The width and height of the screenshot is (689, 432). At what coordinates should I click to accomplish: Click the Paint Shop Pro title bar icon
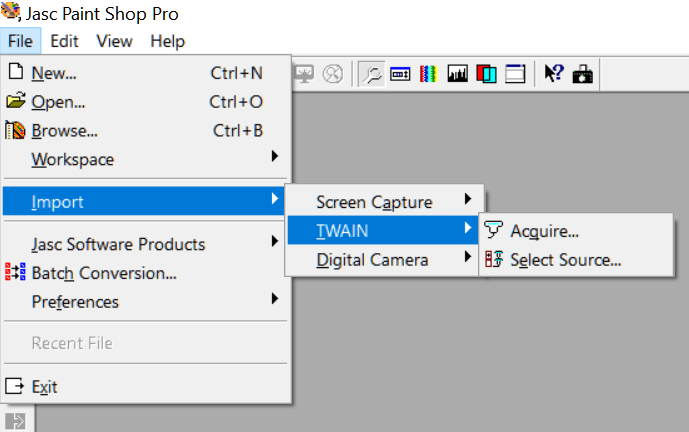pyautogui.click(x=11, y=11)
